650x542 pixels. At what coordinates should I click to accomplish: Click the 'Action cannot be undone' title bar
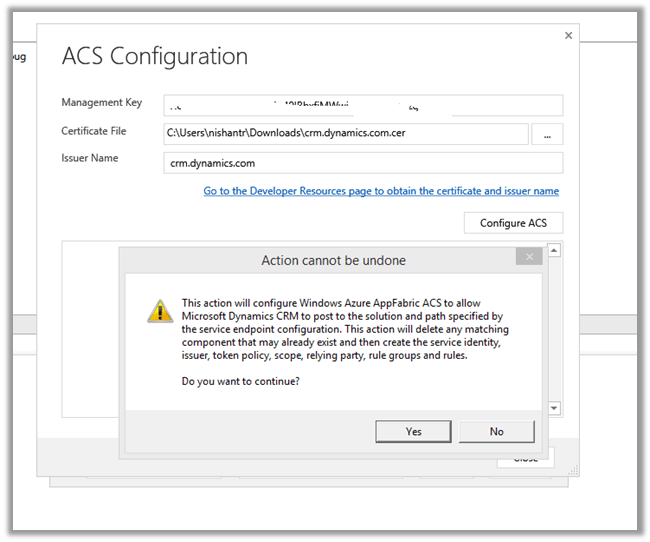[333, 261]
